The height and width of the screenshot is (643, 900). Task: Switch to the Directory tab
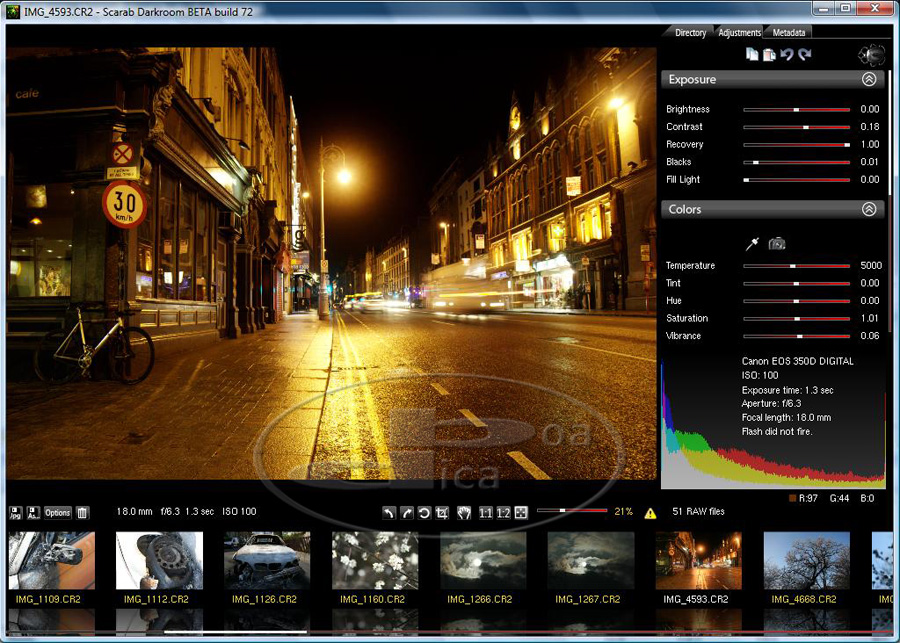(x=690, y=33)
